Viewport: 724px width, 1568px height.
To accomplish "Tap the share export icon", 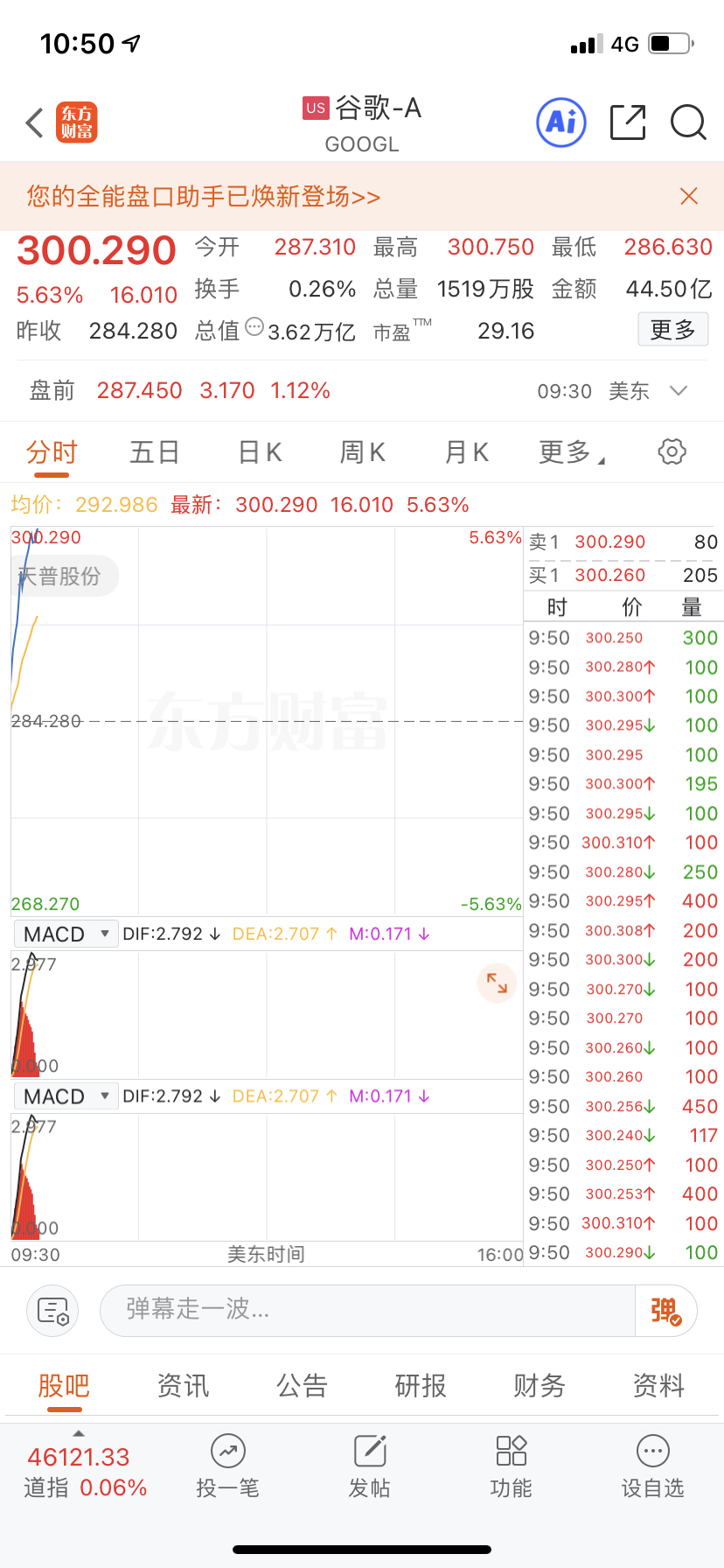I will pyautogui.click(x=627, y=122).
